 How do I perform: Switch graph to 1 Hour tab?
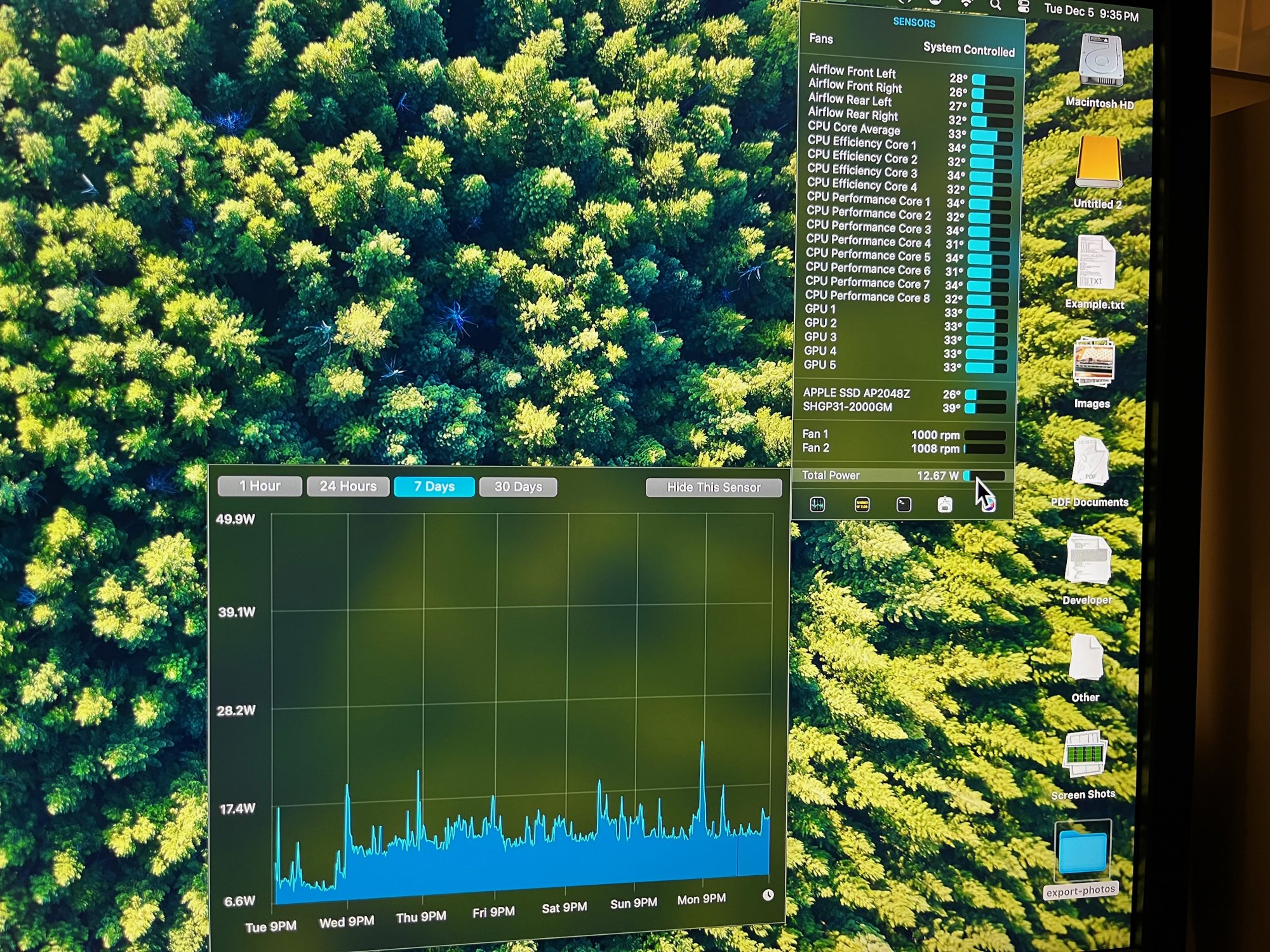[x=260, y=486]
